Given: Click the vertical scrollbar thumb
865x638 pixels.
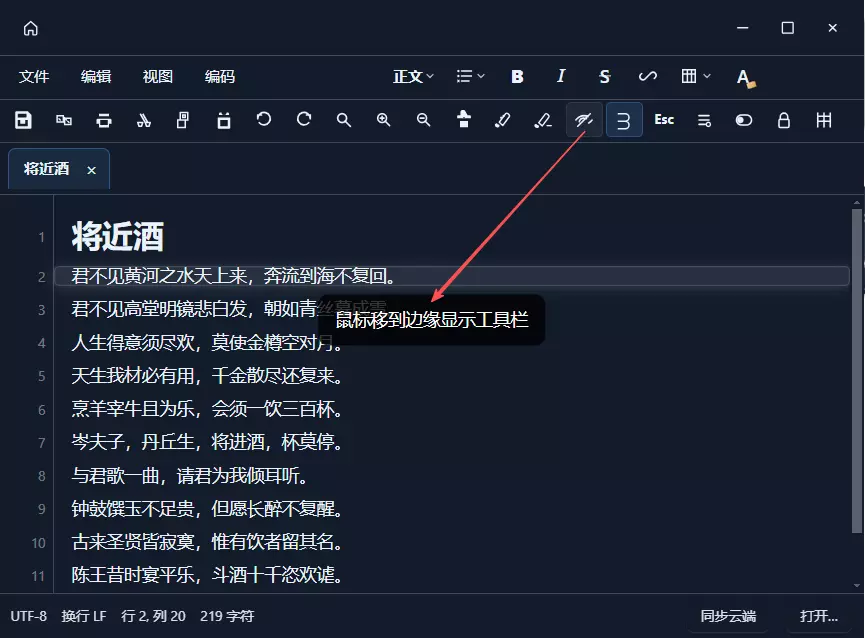Looking at the screenshot, I should 856,371.
